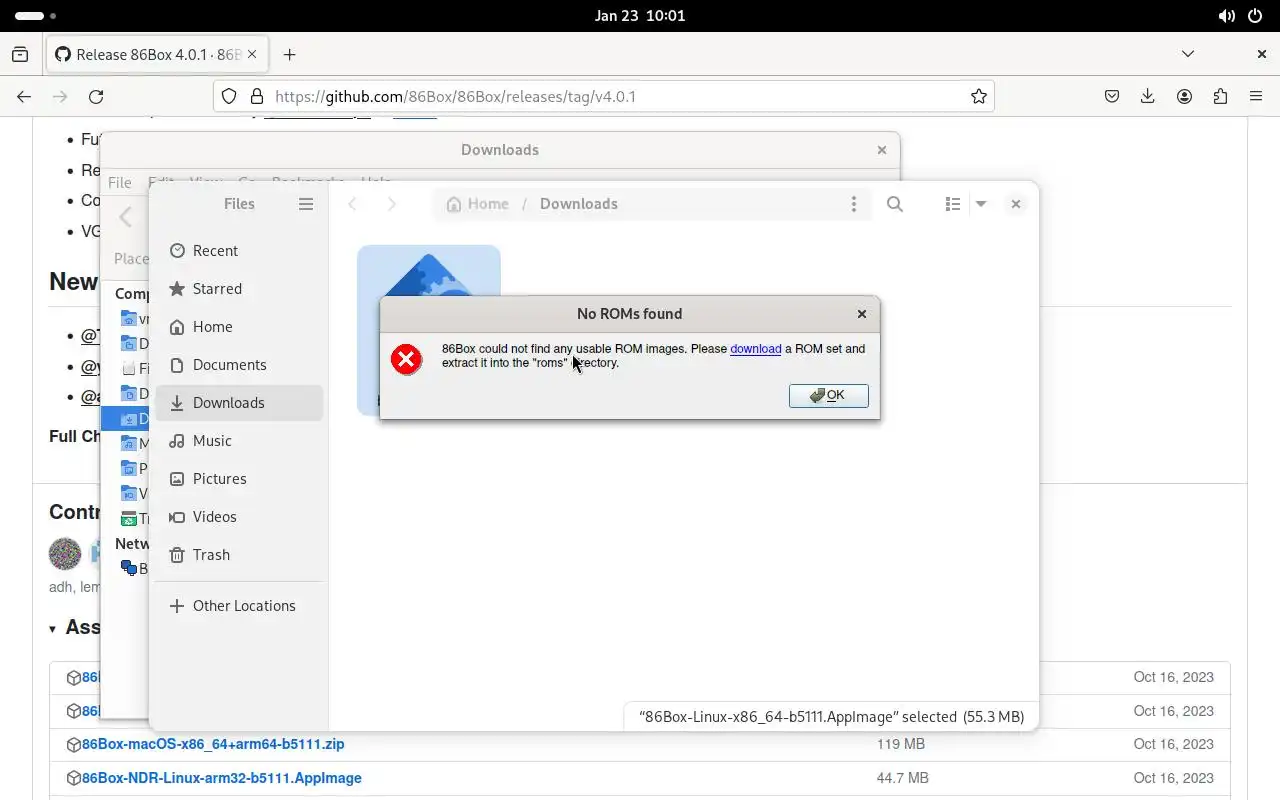Screen dimensions: 1280x800
Task: Select Downloads in the Files sidebar
Action: tap(239, 403)
